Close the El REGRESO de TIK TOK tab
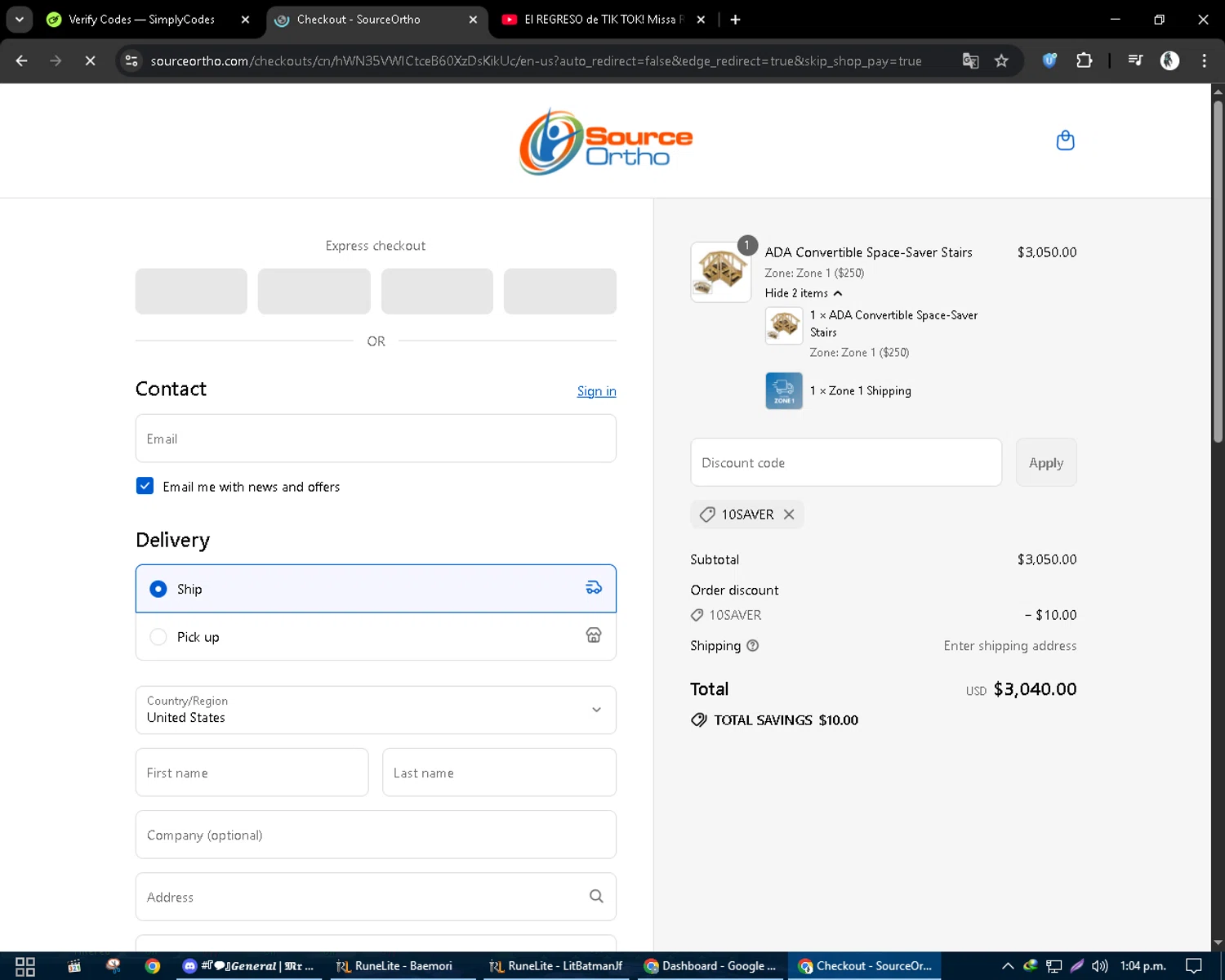1225x980 pixels. (701, 20)
